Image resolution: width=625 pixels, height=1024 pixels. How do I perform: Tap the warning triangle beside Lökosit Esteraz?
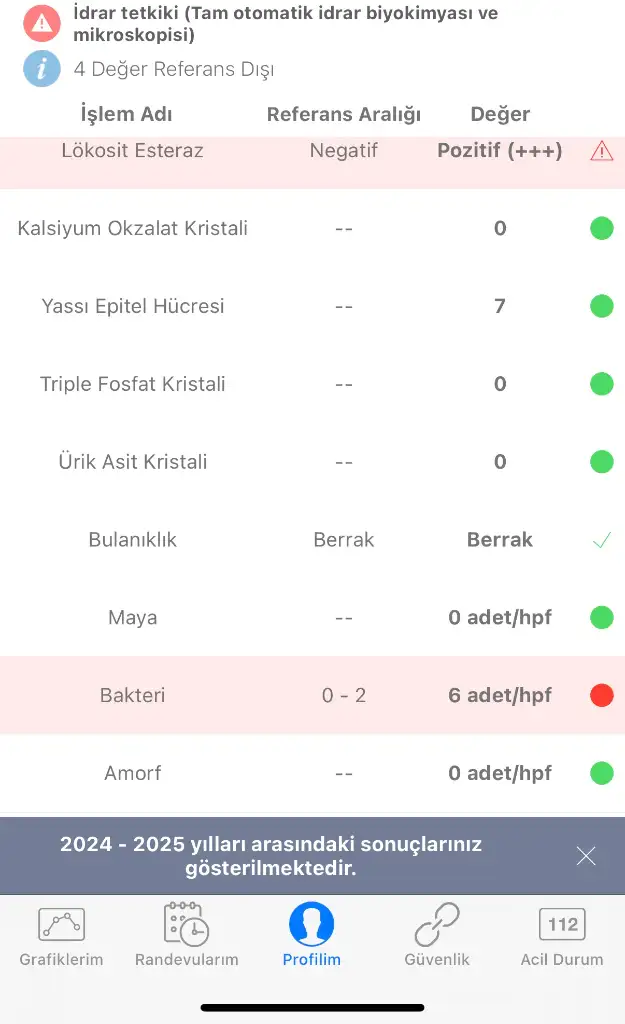point(601,151)
